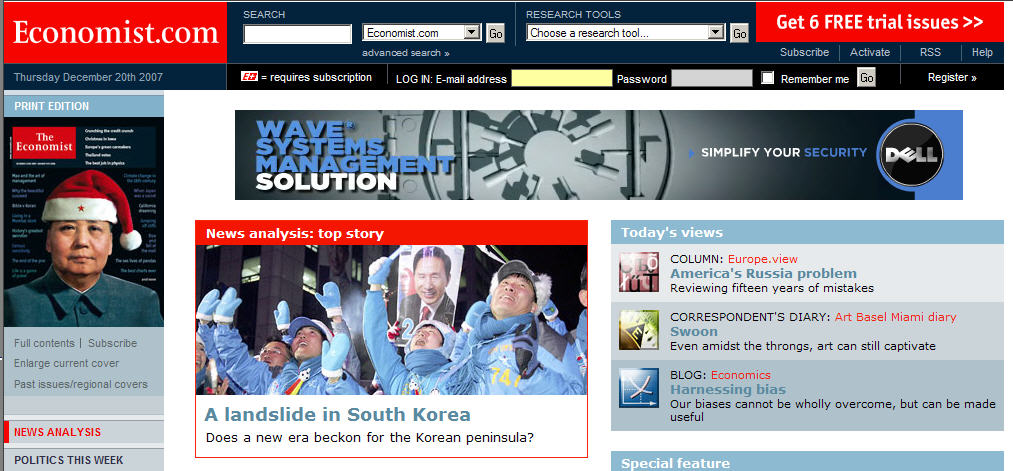Open the America's Russia problem article
1013x471 pixels.
click(763, 273)
